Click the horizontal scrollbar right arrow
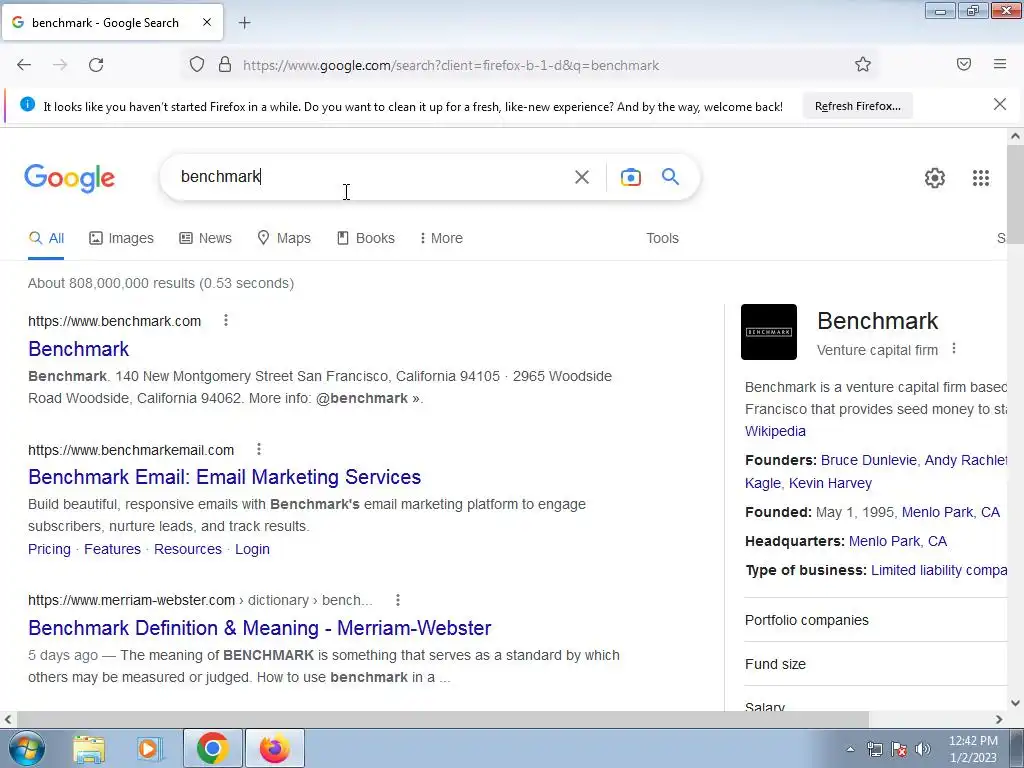1024x768 pixels. 999,719
